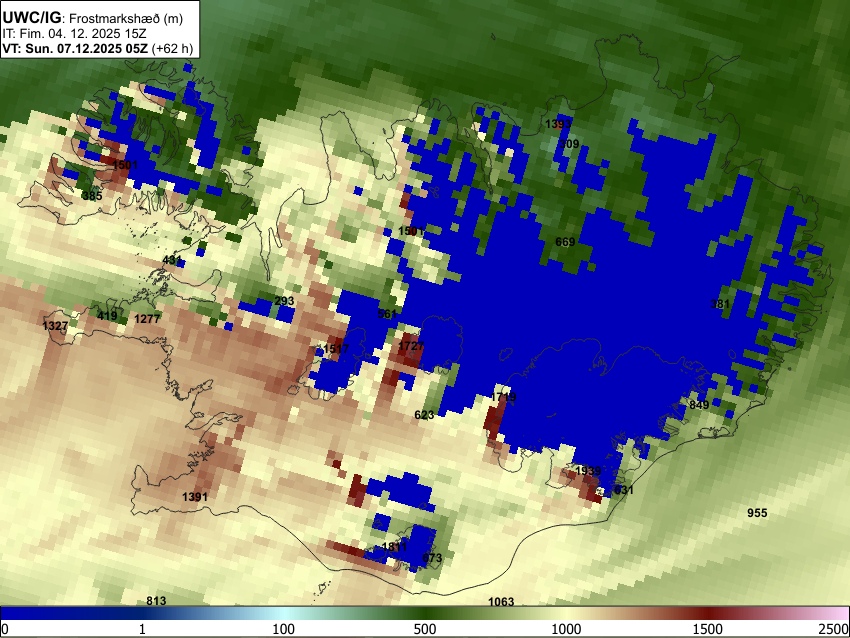Click the '100' tick on the color scale
Viewport: 850px width, 638px height.
[284, 629]
